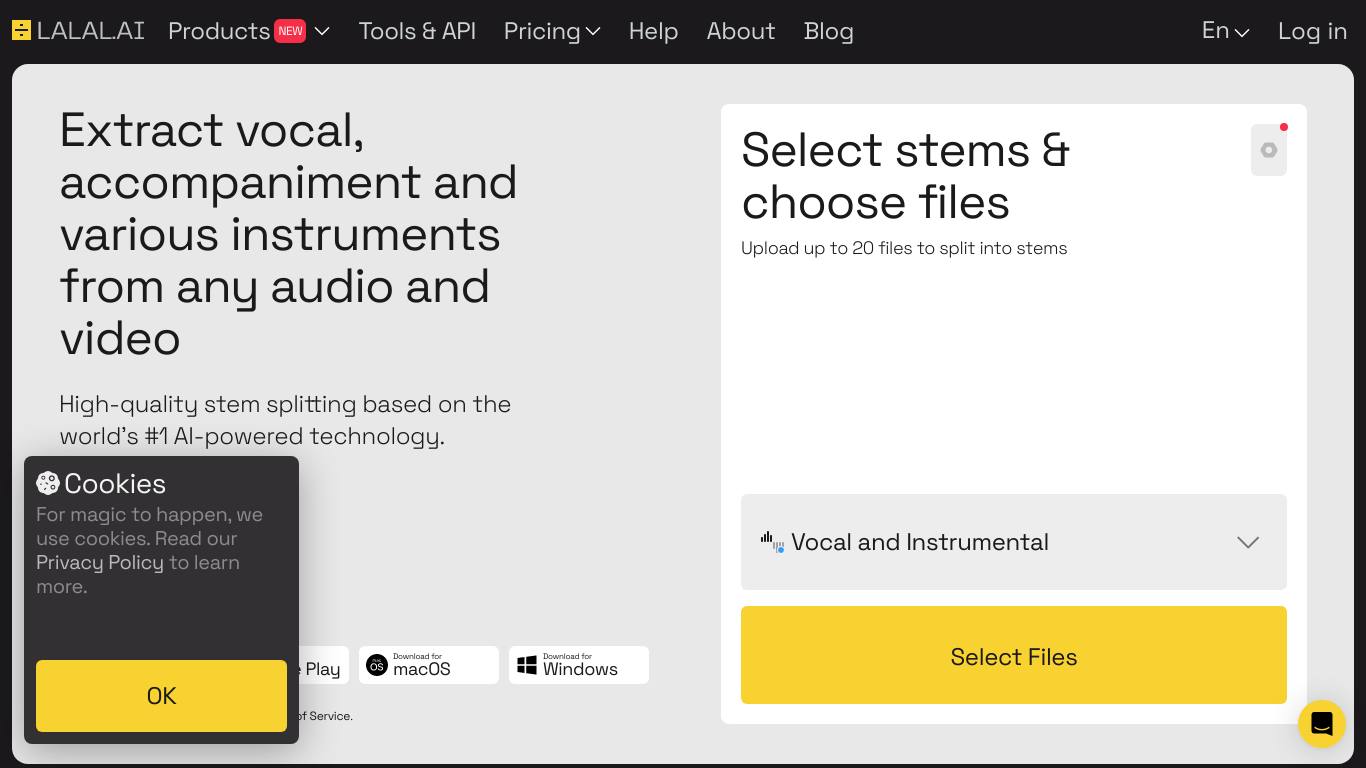Click the stem waveform icon beside Vocal and Instrumental
Image resolution: width=1366 pixels, height=768 pixels.
pos(772,542)
